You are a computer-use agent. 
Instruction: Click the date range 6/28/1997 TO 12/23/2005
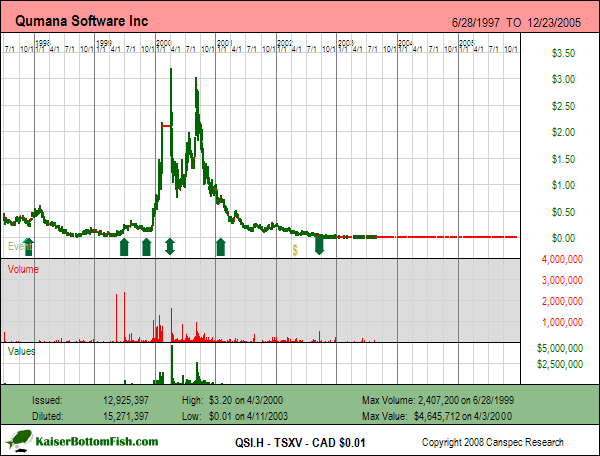tap(516, 23)
